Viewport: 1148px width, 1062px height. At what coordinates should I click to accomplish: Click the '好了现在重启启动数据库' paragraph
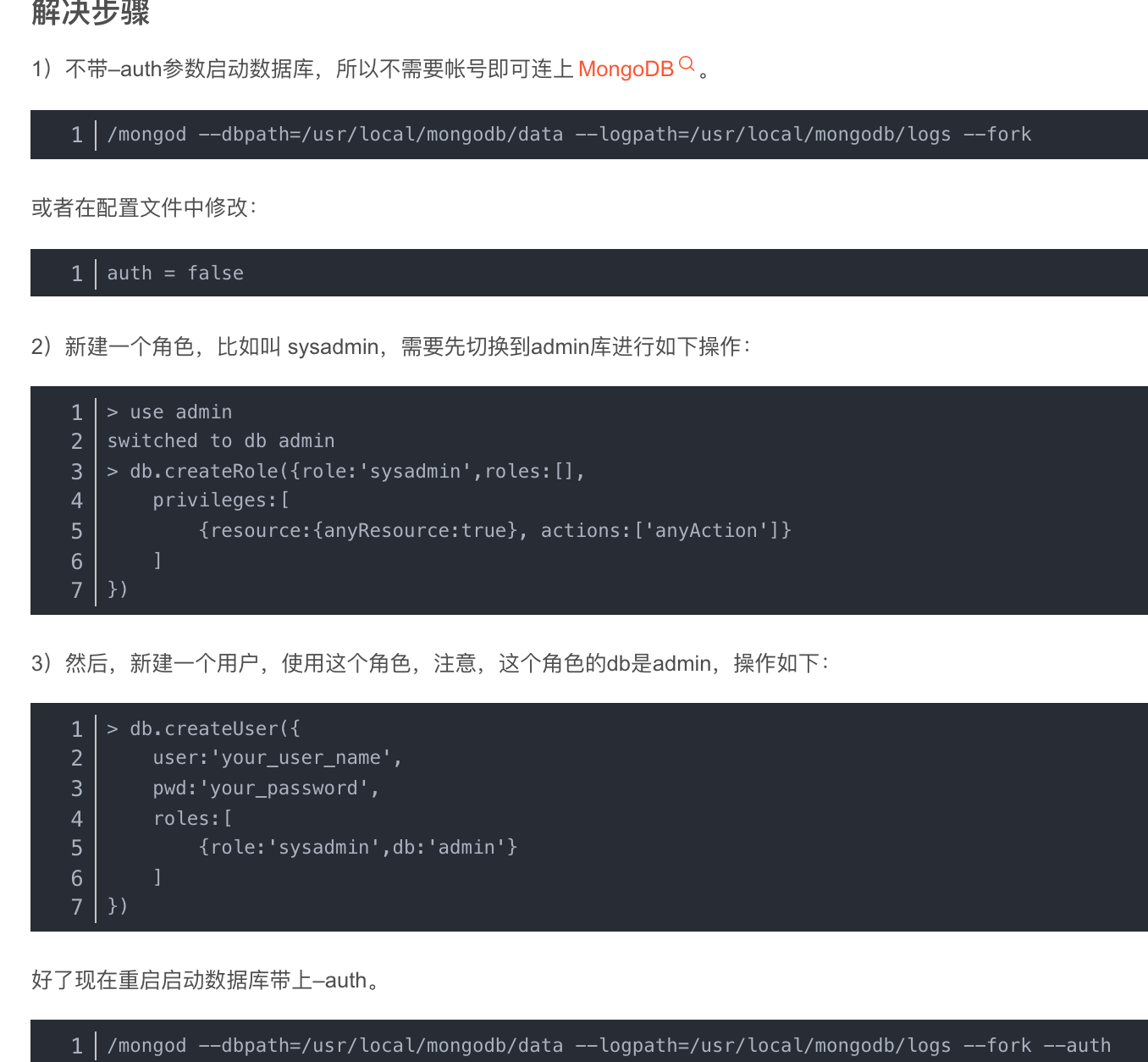pyautogui.click(x=207, y=981)
